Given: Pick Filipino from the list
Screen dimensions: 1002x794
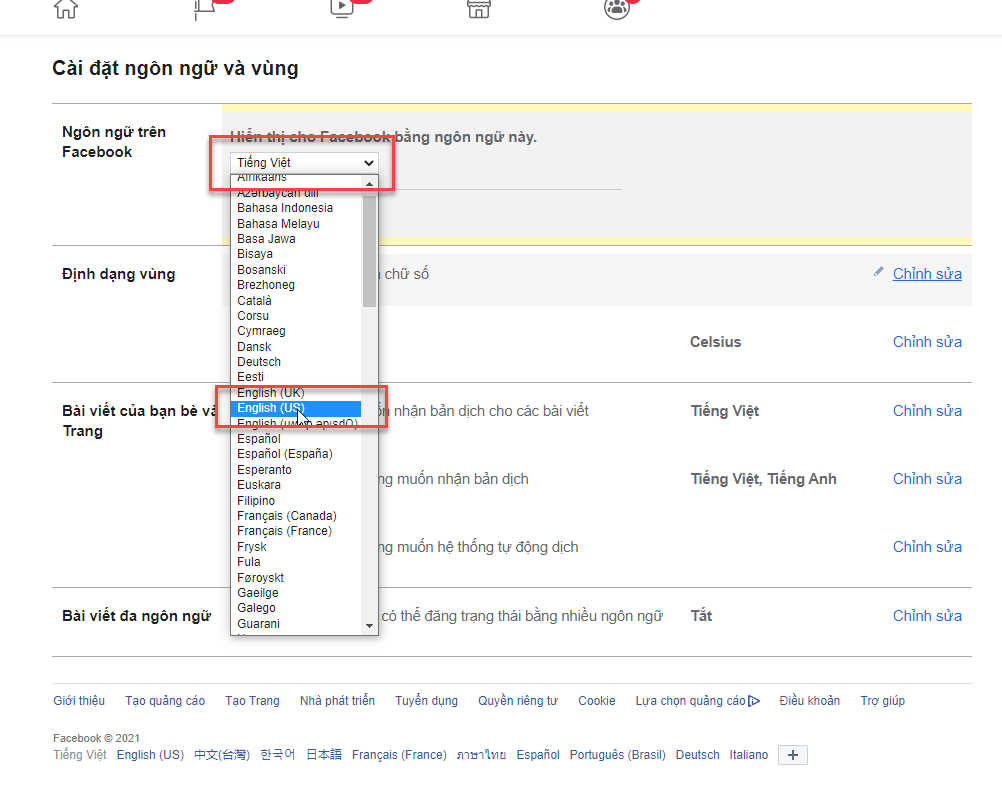Looking at the screenshot, I should [x=256, y=501].
